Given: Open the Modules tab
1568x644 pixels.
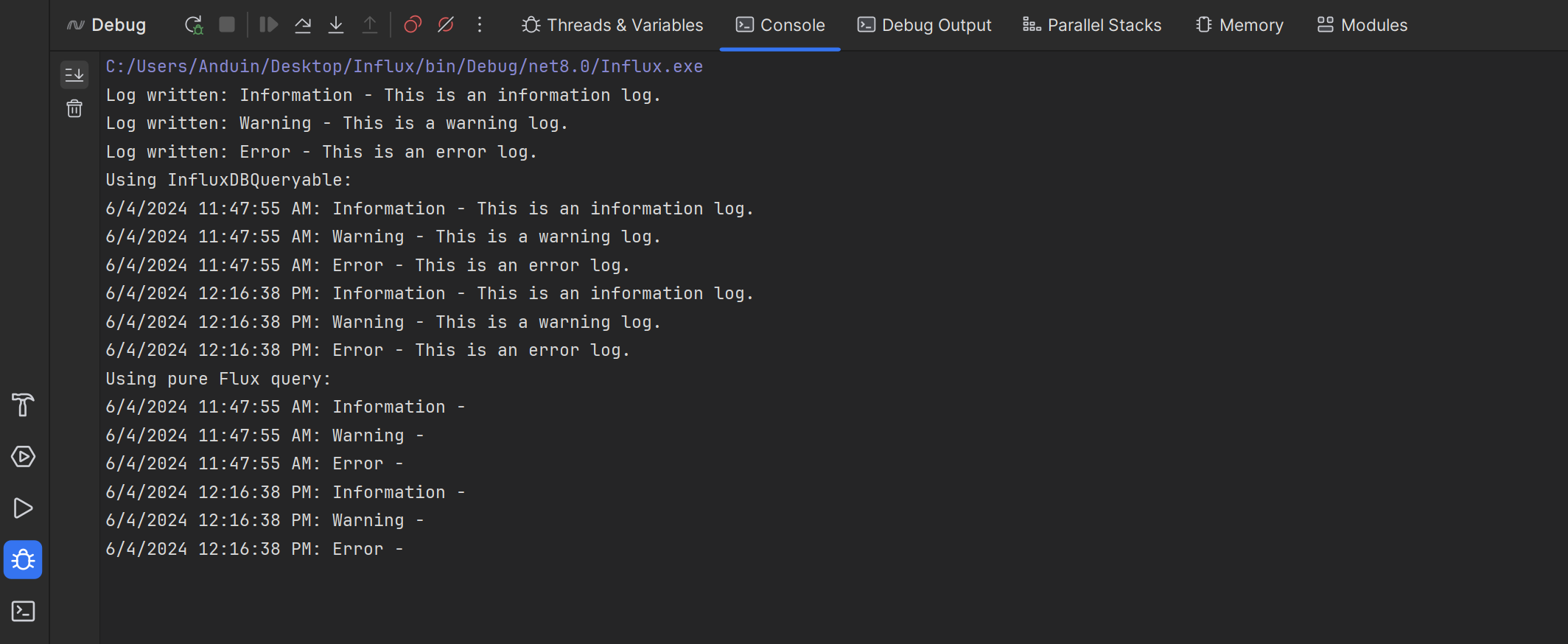Looking at the screenshot, I should click(x=1362, y=25).
